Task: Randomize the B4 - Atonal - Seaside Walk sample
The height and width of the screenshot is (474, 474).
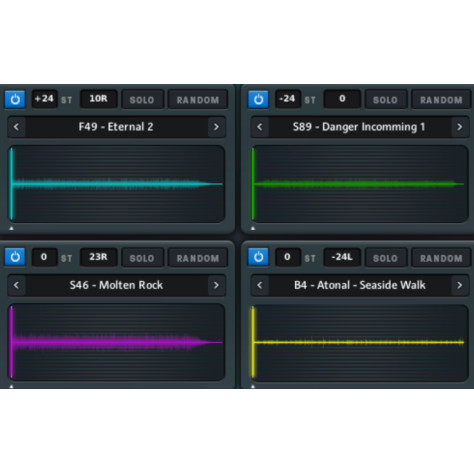Action: point(441,258)
